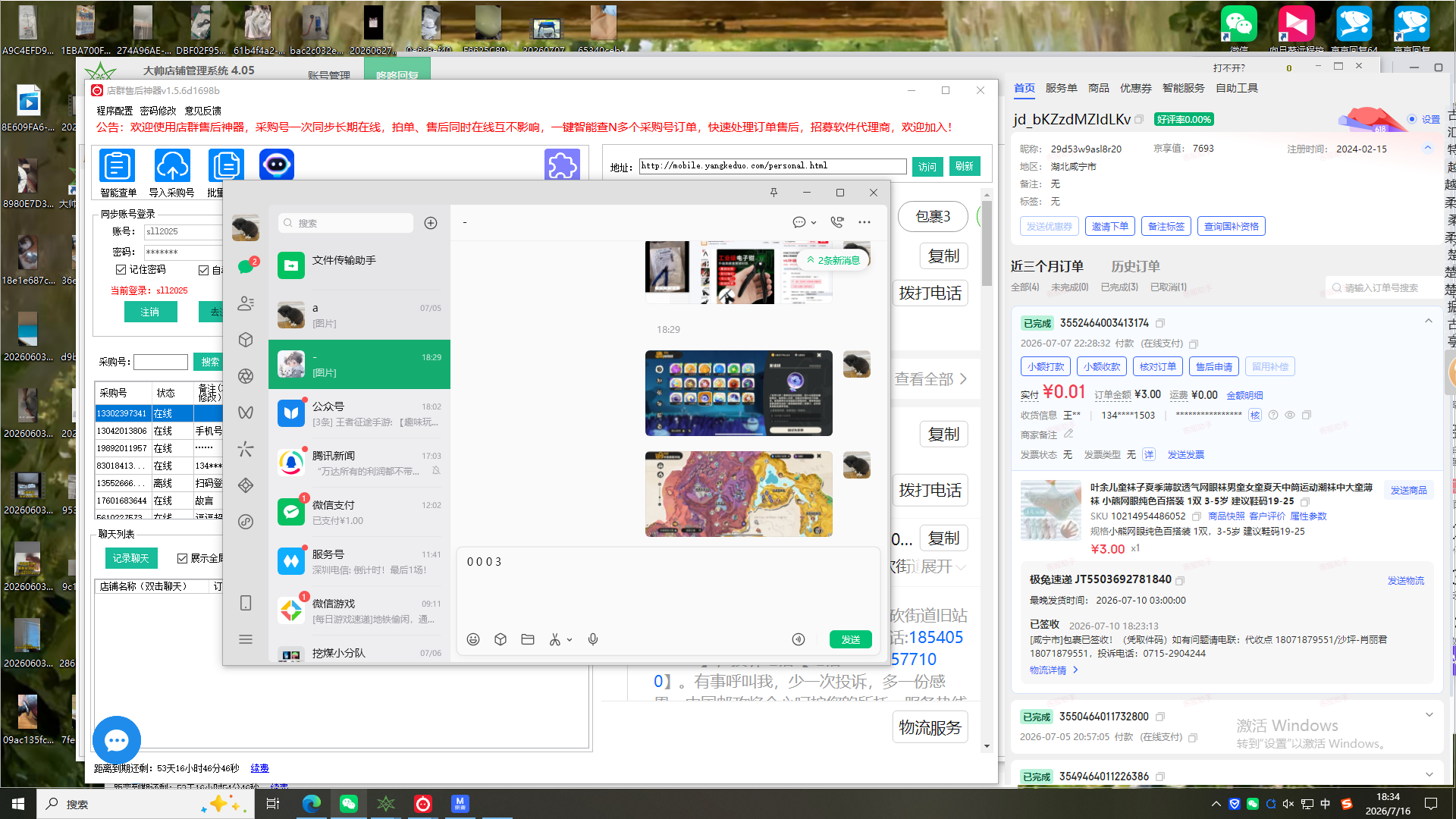1456x819 pixels.
Task: Open the screenshot options dropdown arrow
Action: pos(570,639)
